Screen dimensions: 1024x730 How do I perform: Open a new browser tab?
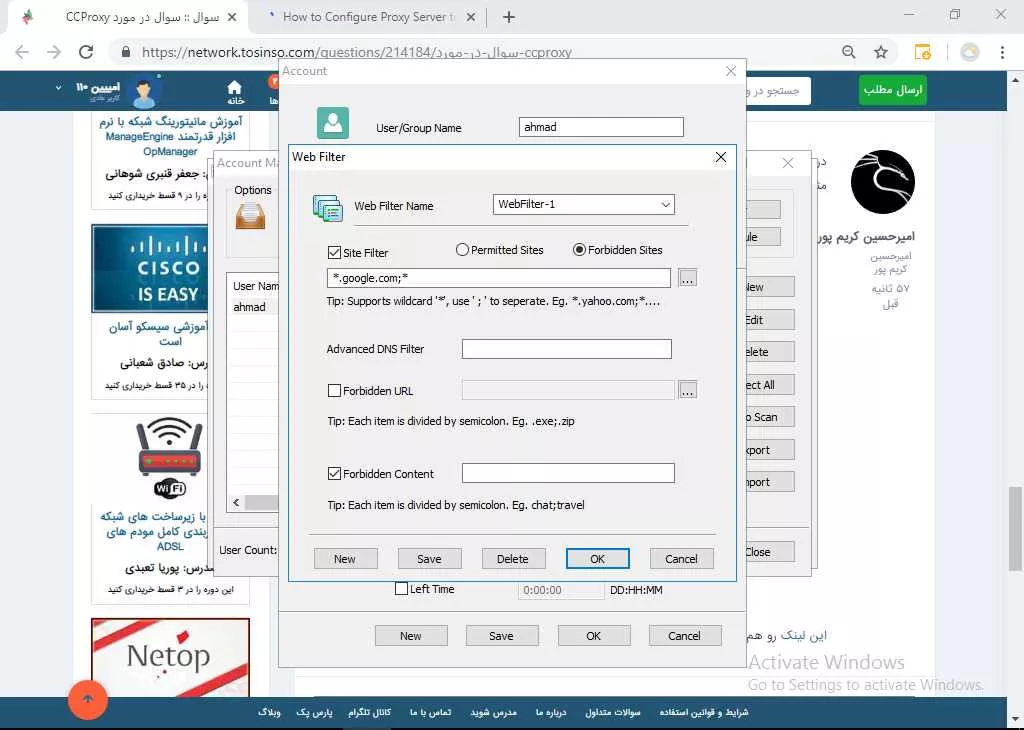click(x=509, y=18)
